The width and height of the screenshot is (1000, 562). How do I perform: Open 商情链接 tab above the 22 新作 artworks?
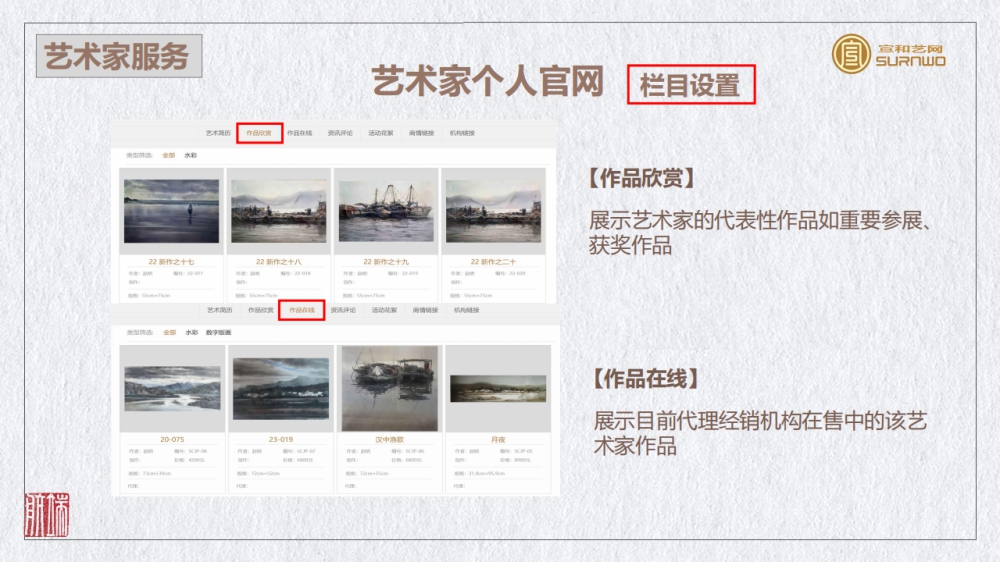pos(422,133)
